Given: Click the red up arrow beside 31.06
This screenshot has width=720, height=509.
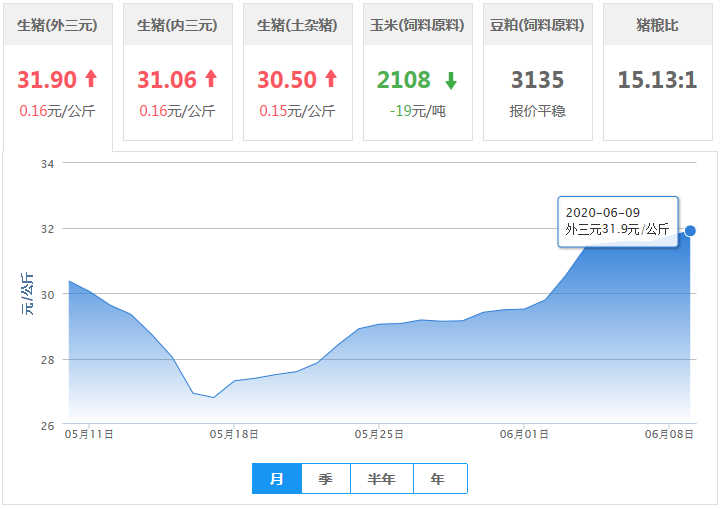Looking at the screenshot, I should click(x=211, y=80).
